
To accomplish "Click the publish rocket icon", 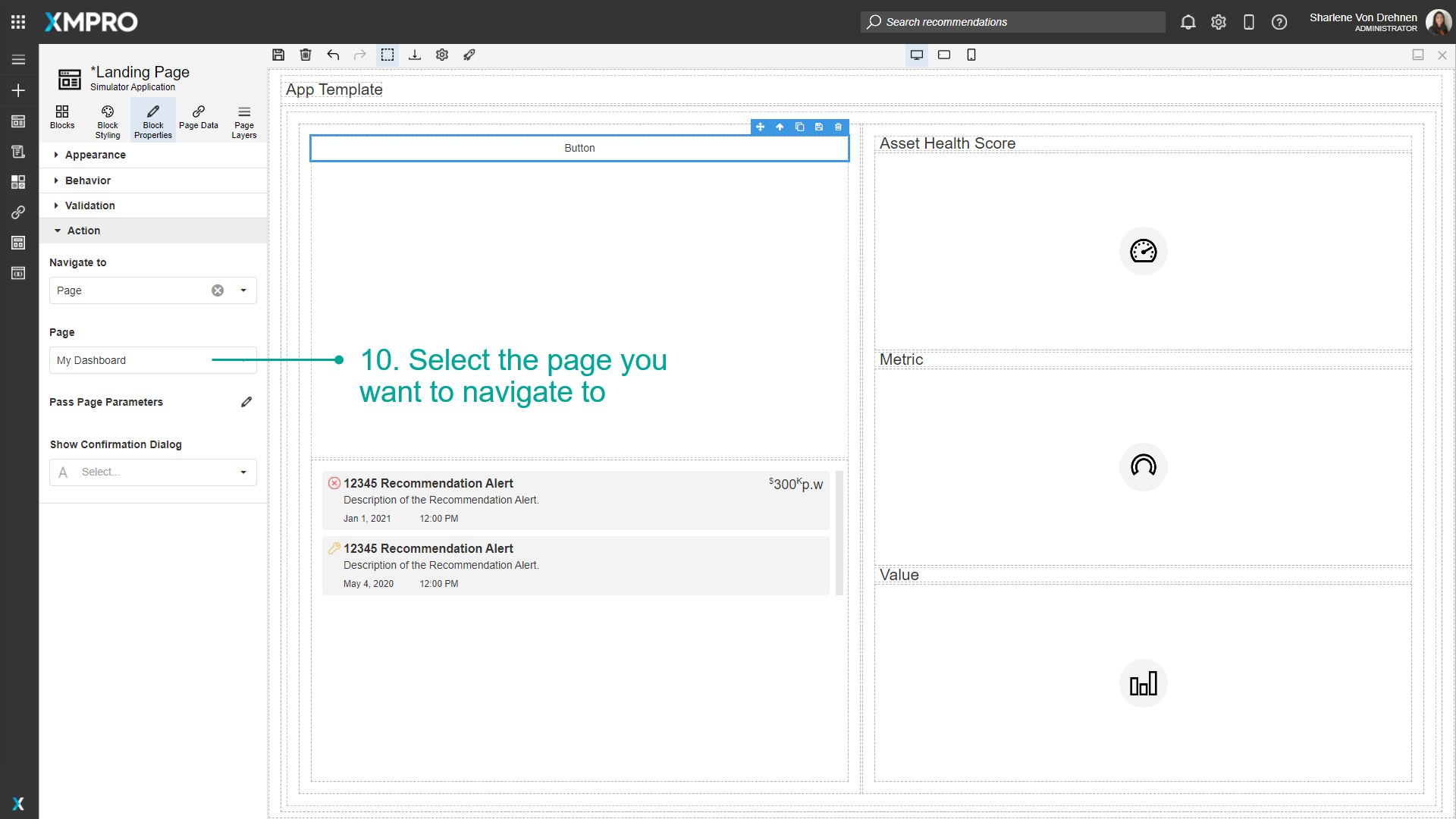I will pyautogui.click(x=469, y=55).
